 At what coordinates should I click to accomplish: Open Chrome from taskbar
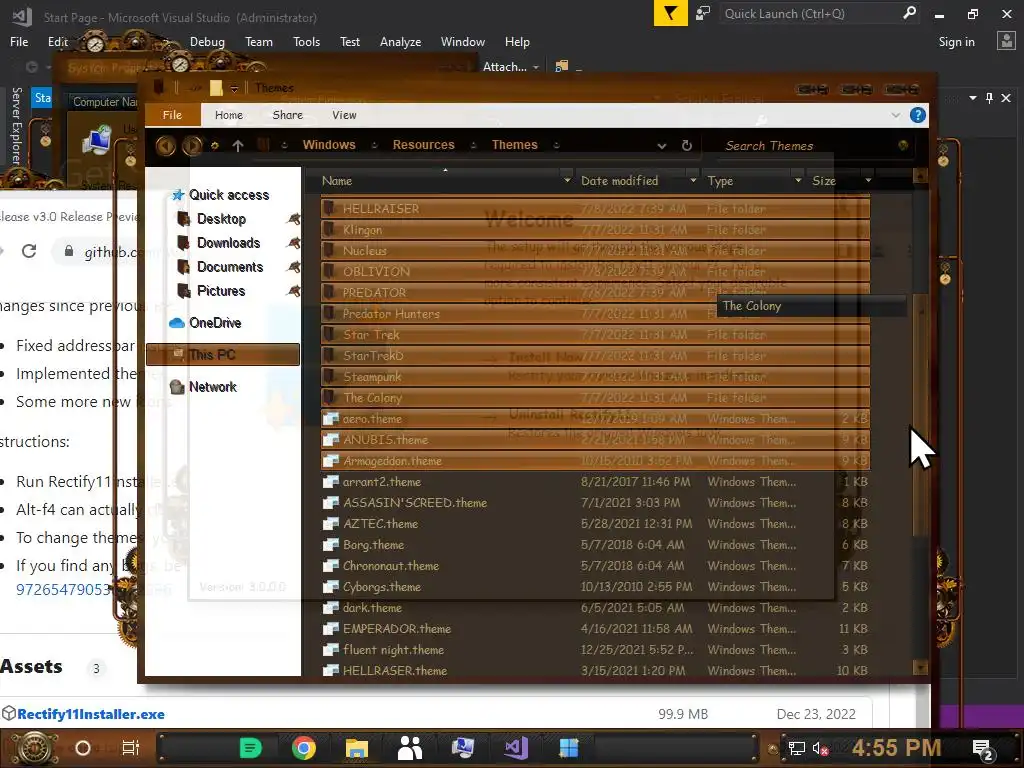click(304, 748)
